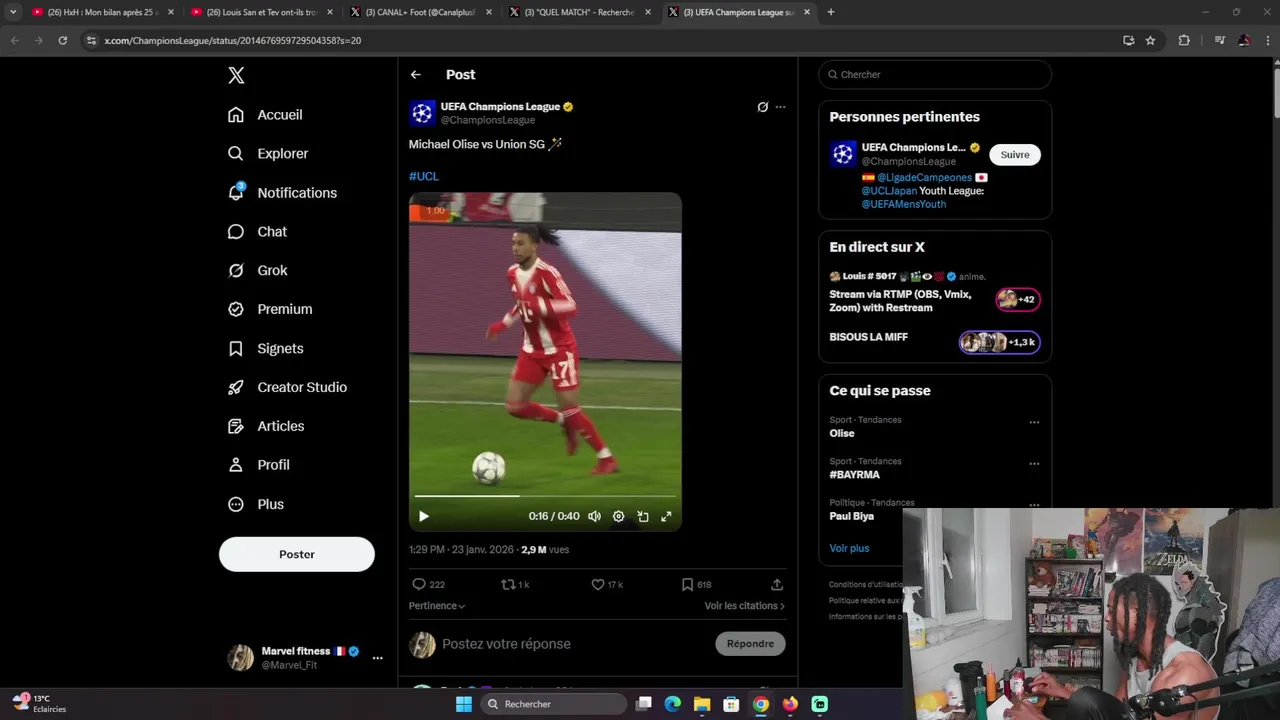Open Microsoft Edge from taskbar
The image size is (1280, 720).
pyautogui.click(x=673, y=704)
